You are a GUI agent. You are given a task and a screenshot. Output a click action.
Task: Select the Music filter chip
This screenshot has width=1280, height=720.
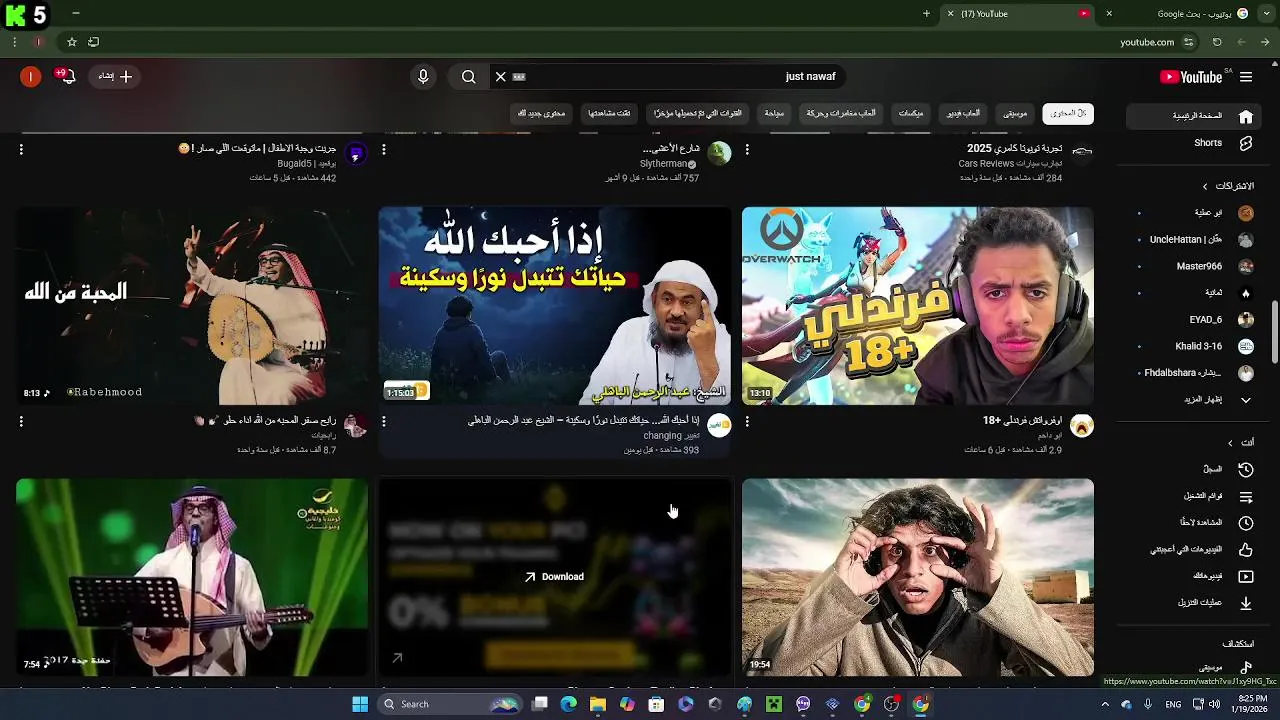[1015, 114]
